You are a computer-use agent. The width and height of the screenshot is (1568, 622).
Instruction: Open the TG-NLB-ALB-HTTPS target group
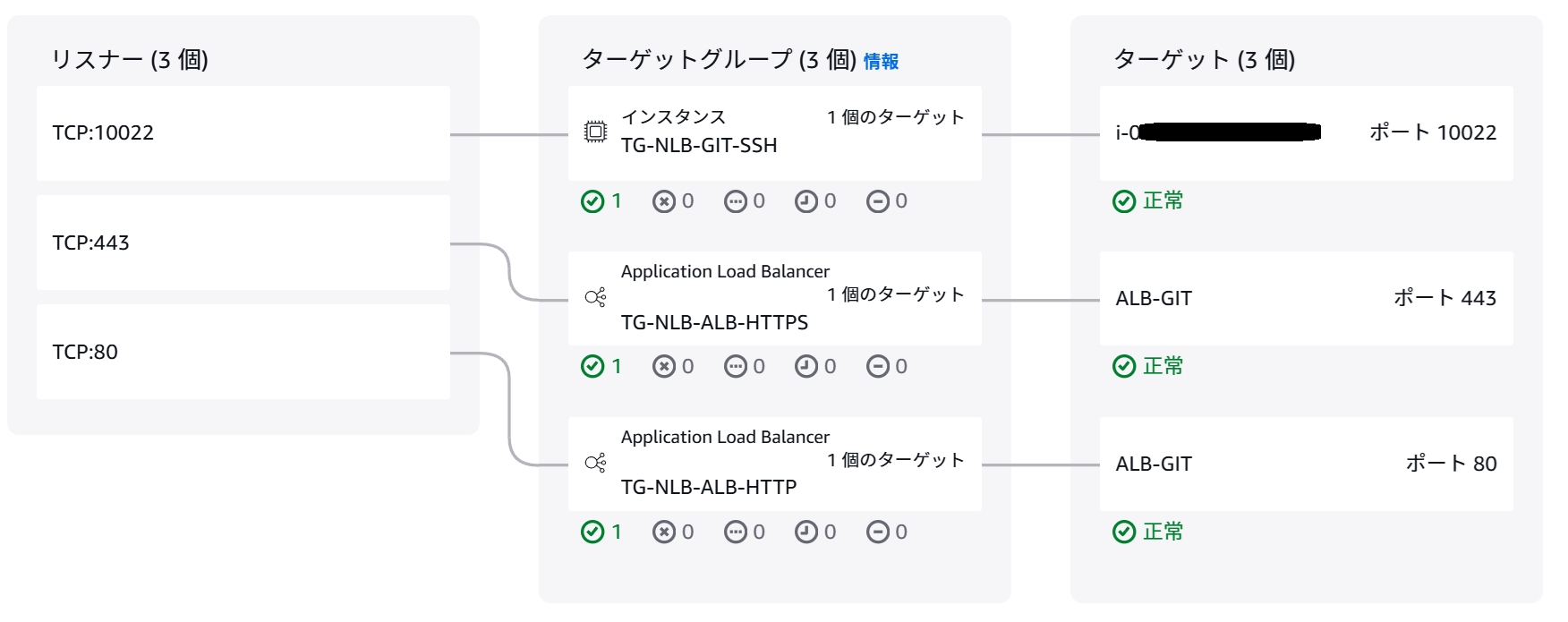coord(714,322)
